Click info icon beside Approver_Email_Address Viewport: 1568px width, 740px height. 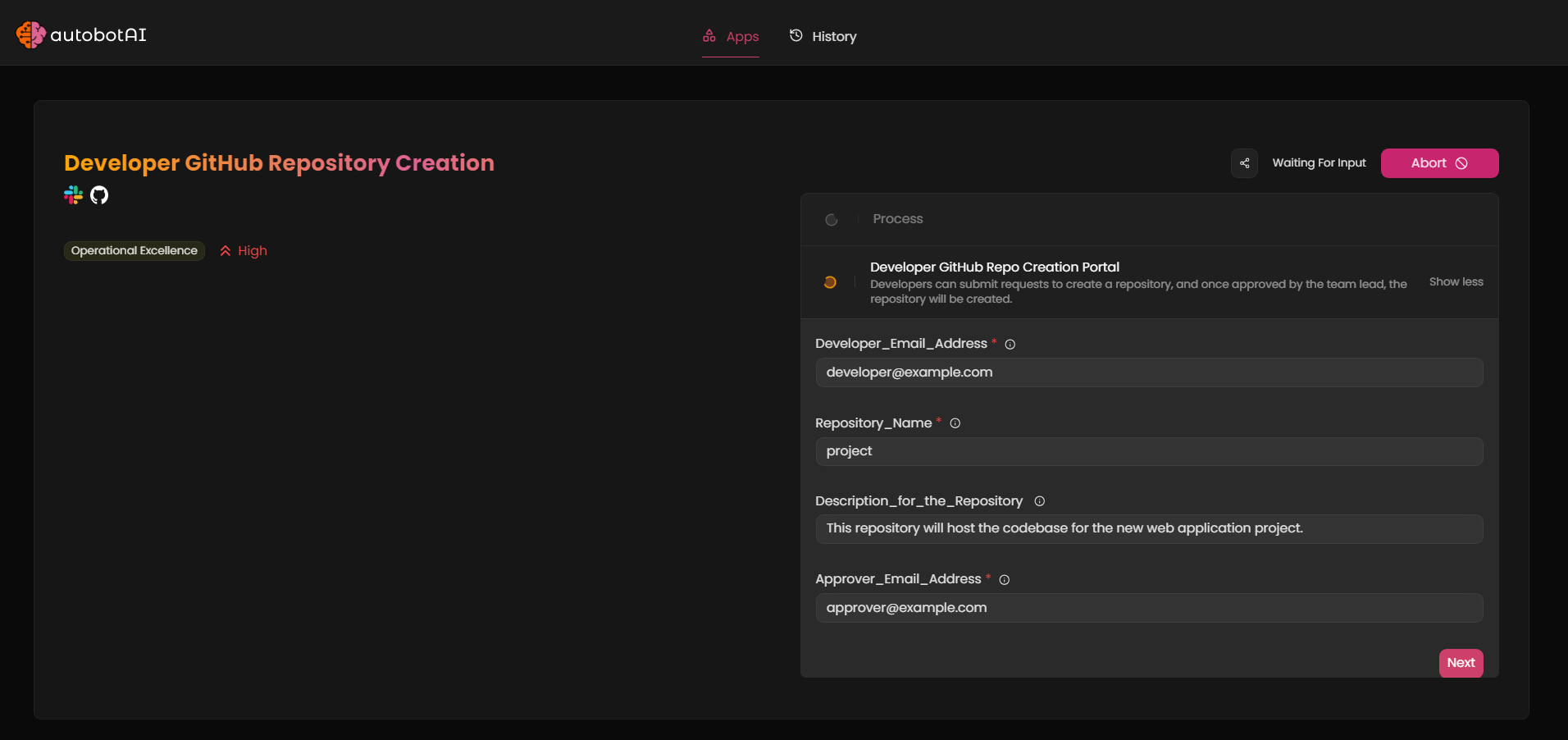point(1005,580)
